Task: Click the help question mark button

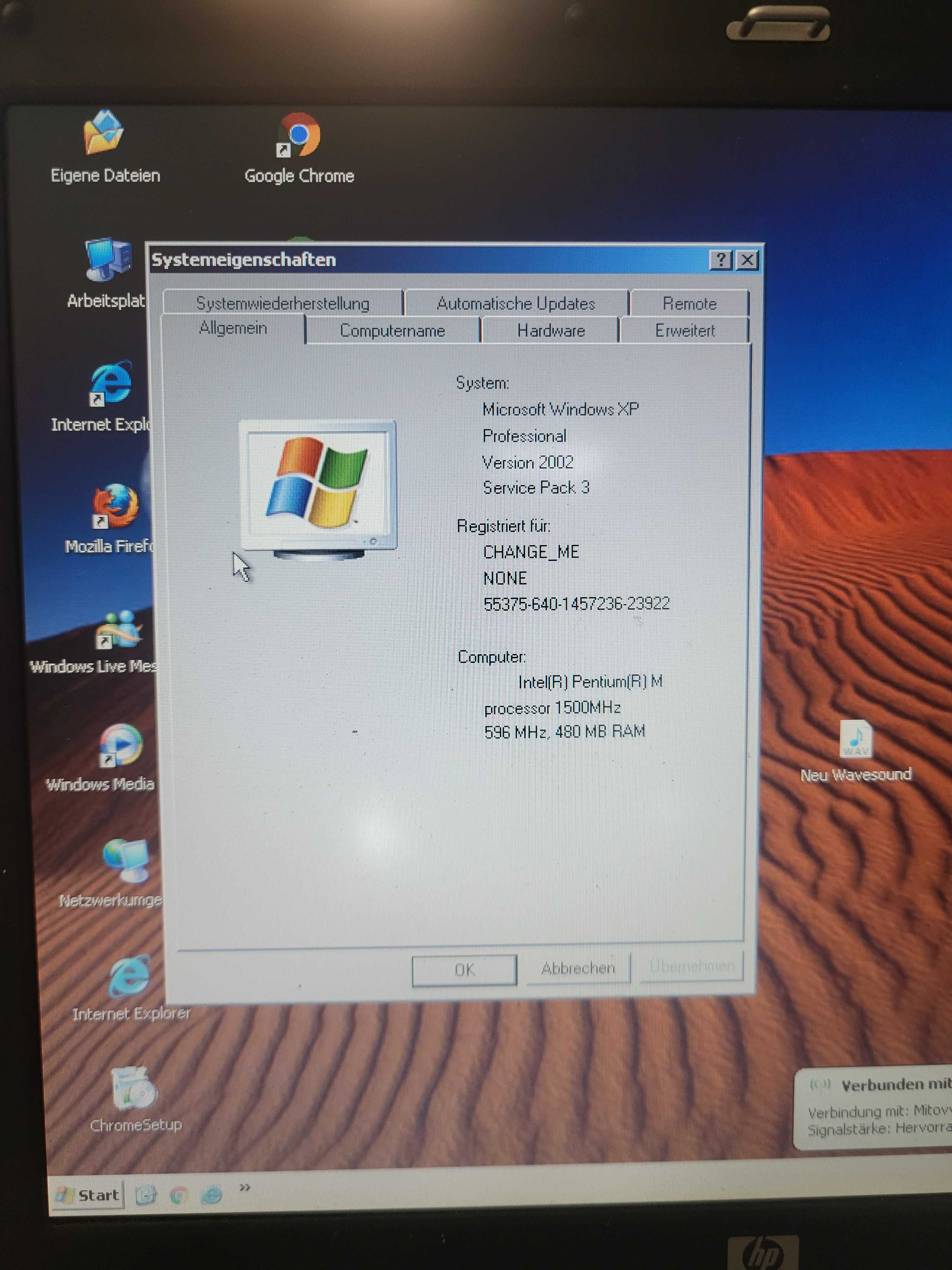Action: pos(721,260)
